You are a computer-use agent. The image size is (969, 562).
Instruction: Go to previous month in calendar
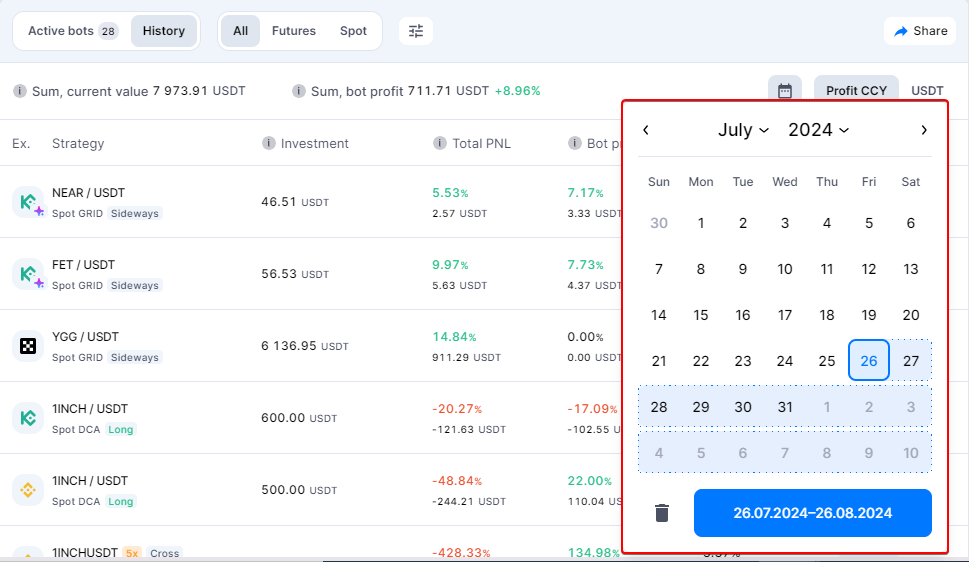pos(646,130)
